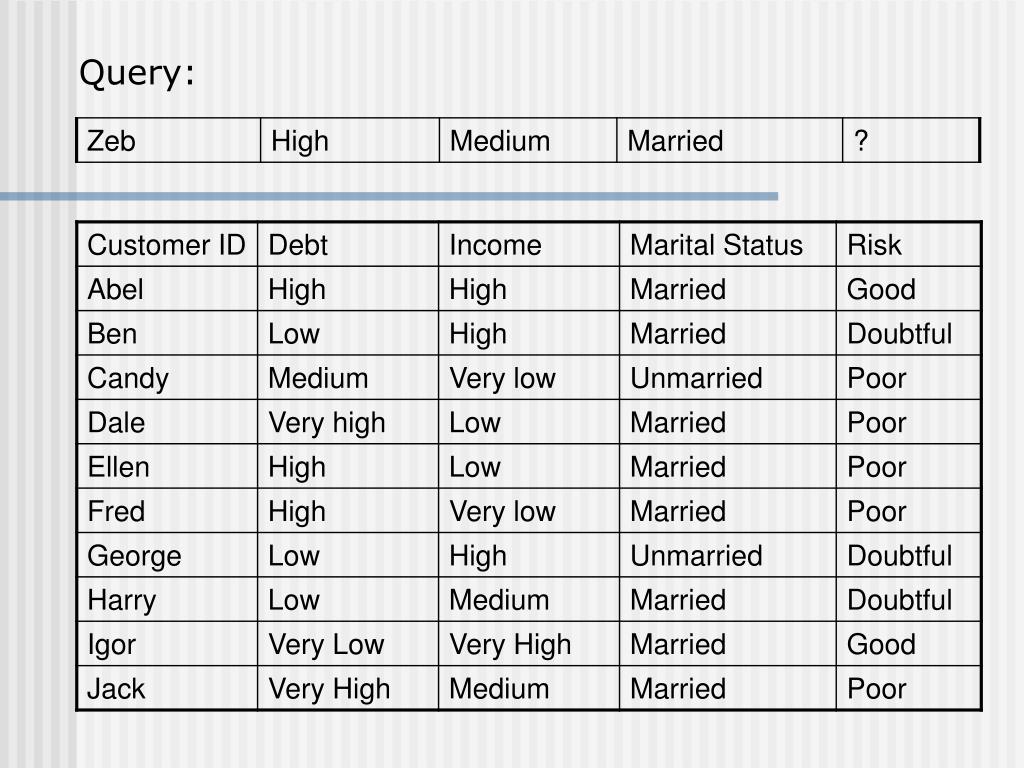Select Dale's Very high debt cell
This screenshot has height=768, width=1024.
coord(348,422)
